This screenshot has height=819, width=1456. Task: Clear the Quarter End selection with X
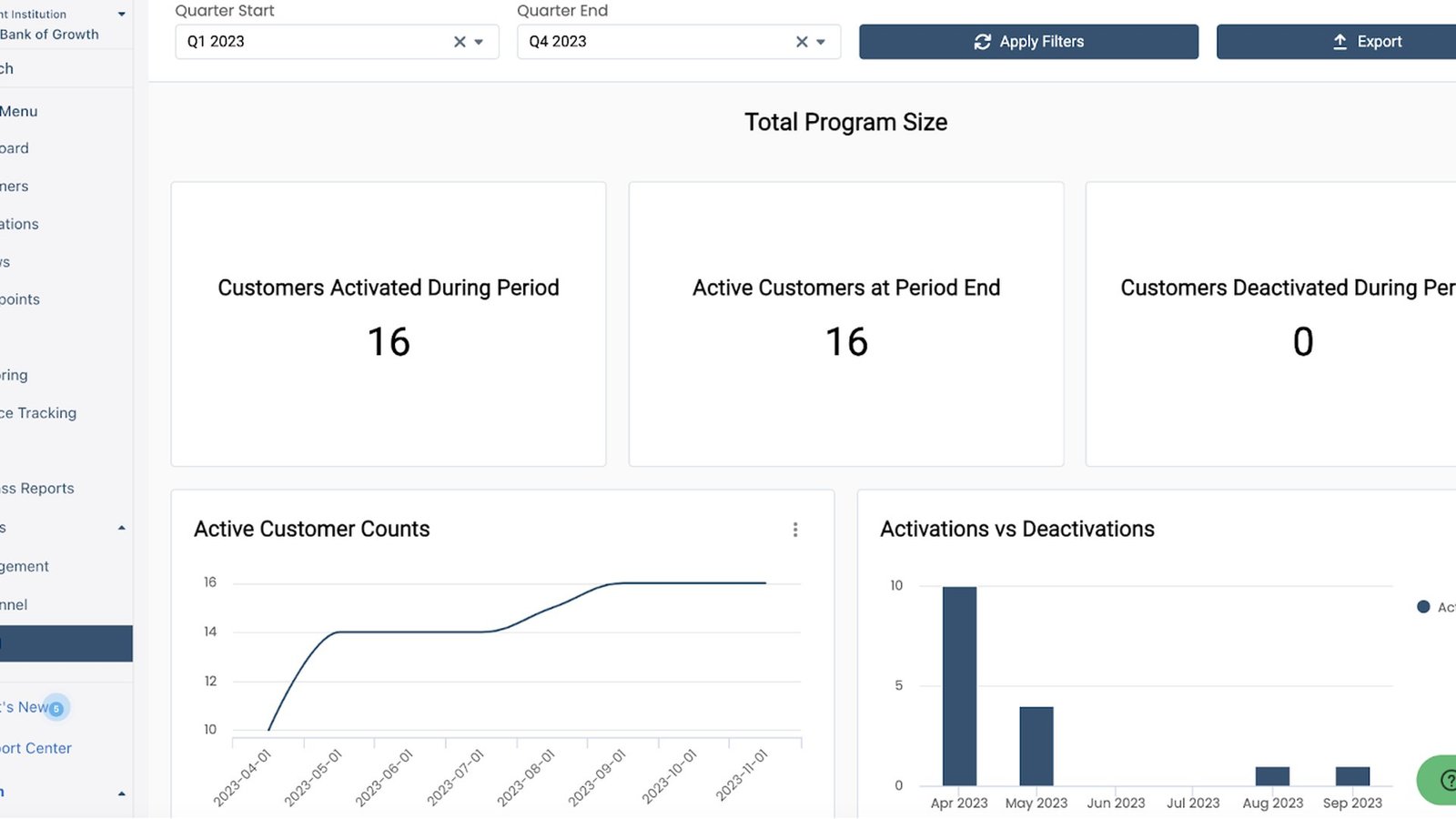click(802, 42)
